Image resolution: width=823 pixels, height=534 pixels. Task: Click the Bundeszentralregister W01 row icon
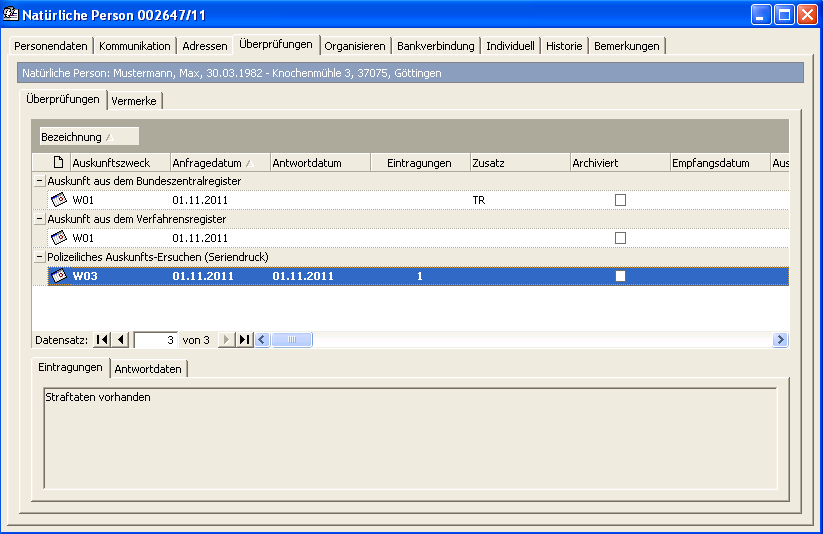(x=58, y=200)
